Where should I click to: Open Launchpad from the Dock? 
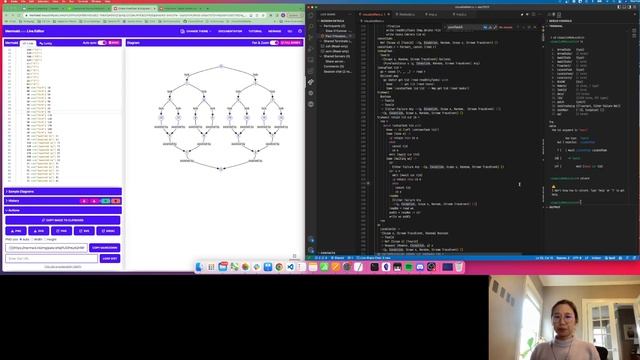click(x=211, y=267)
